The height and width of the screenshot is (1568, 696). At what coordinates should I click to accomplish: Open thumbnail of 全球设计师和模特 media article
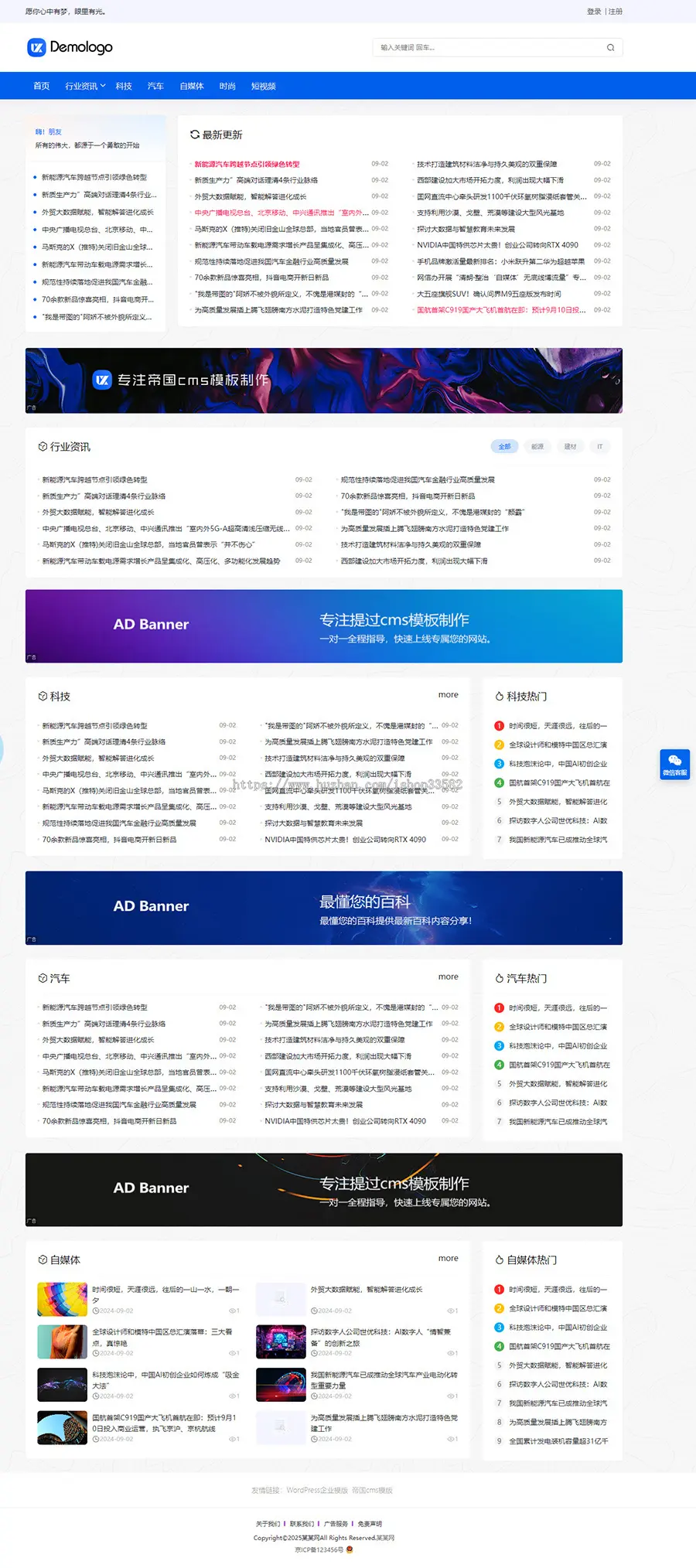click(62, 1341)
